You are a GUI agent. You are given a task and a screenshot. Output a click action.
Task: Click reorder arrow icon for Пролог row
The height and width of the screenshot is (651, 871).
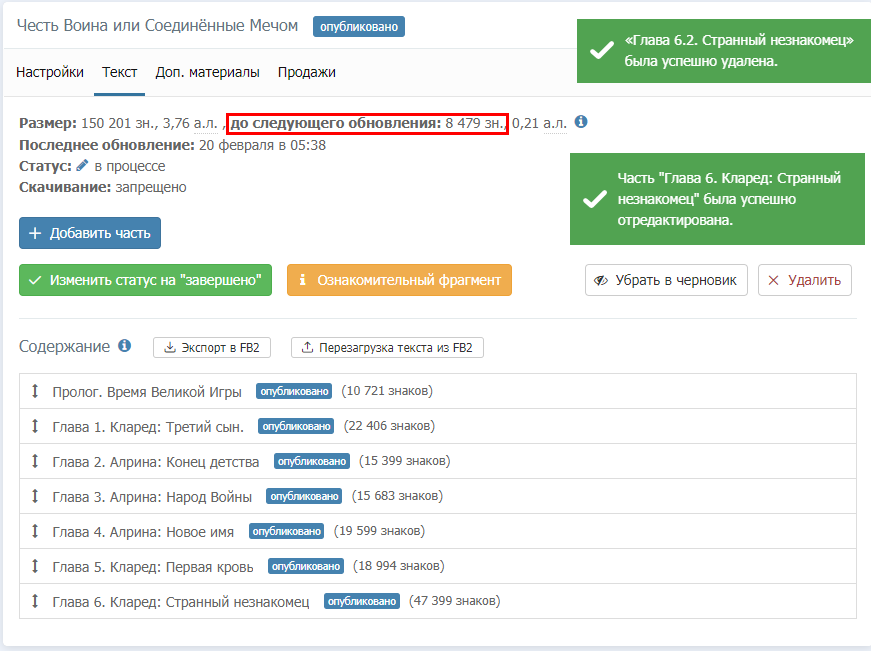(35, 391)
